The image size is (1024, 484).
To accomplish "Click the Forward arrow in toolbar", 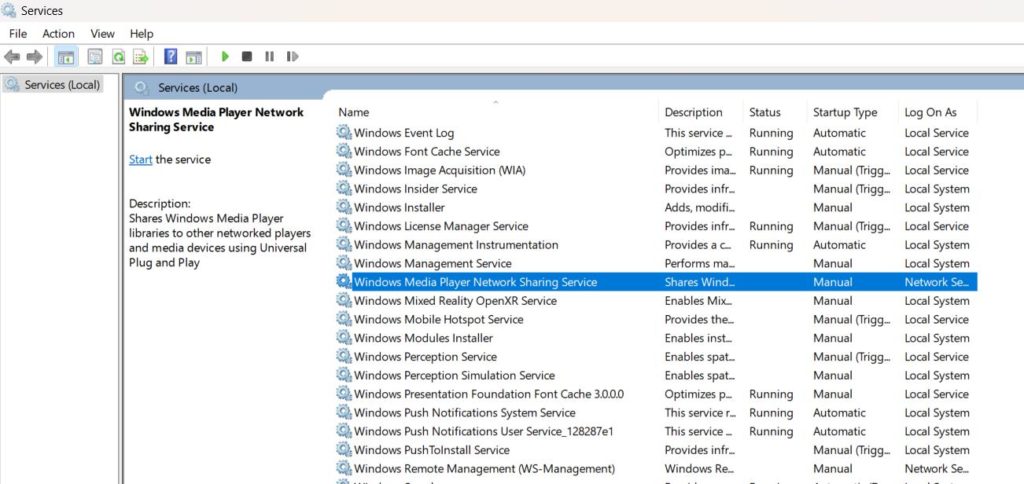I will 35,57.
